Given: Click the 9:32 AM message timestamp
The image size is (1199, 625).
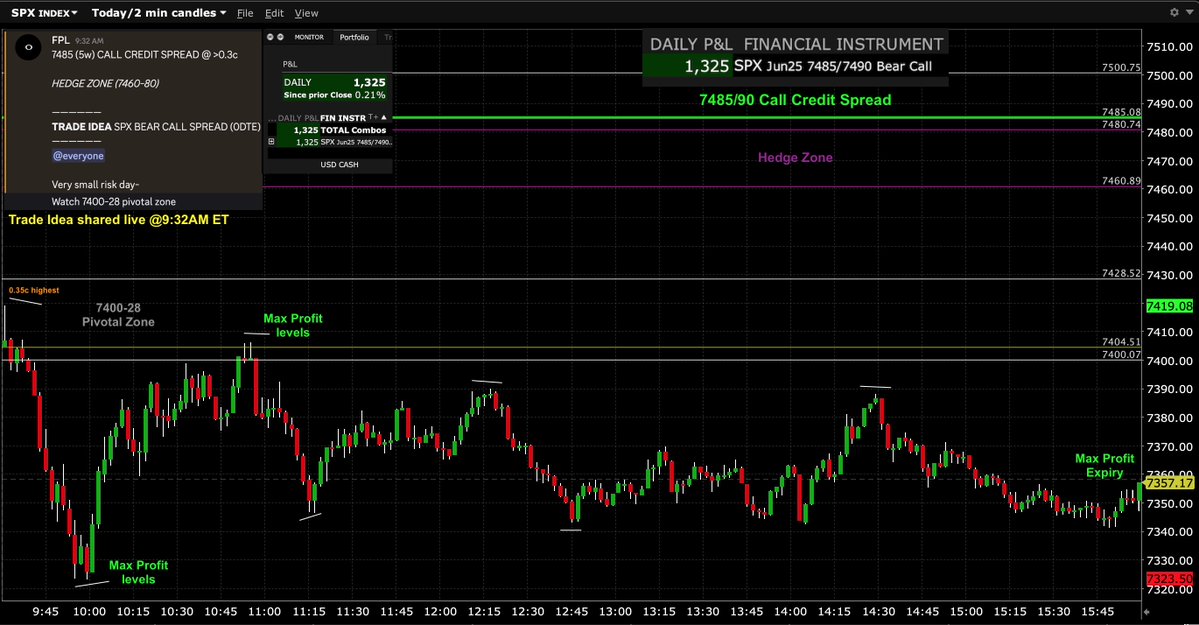Looking at the screenshot, I should click(x=89, y=41).
